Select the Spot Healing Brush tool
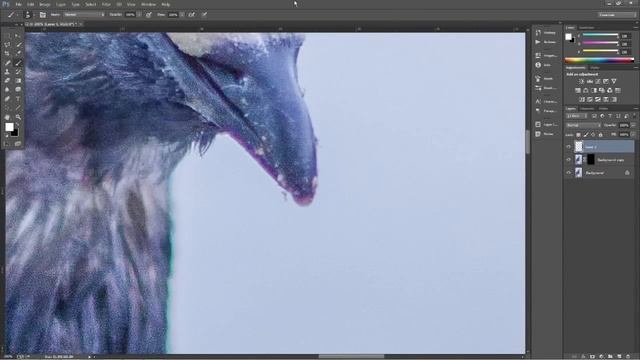 (x=7, y=62)
